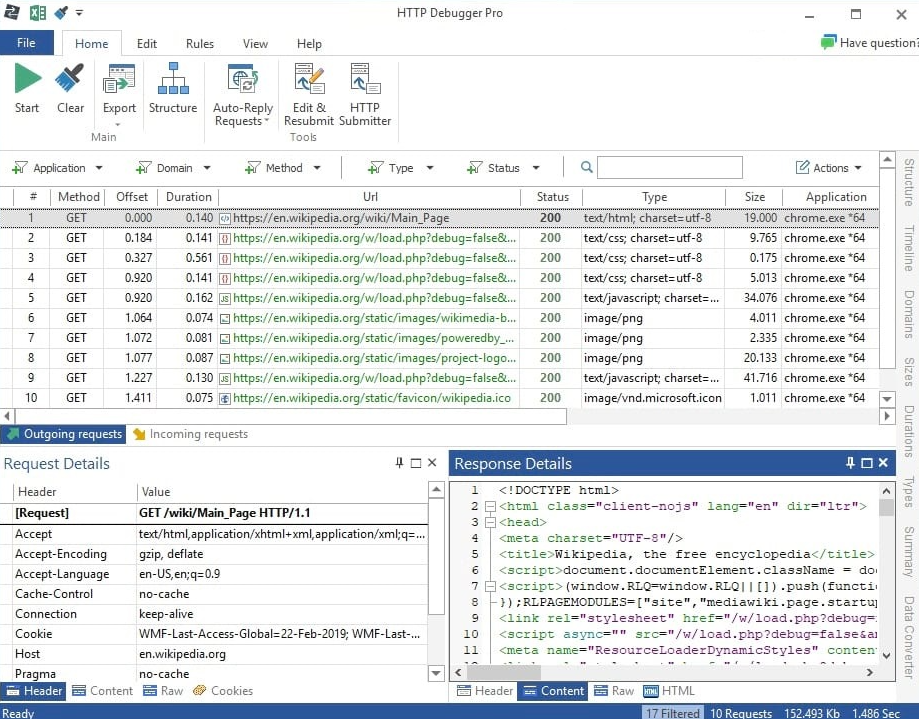
Task: Open the Structure diagram tool
Action: click(173, 80)
